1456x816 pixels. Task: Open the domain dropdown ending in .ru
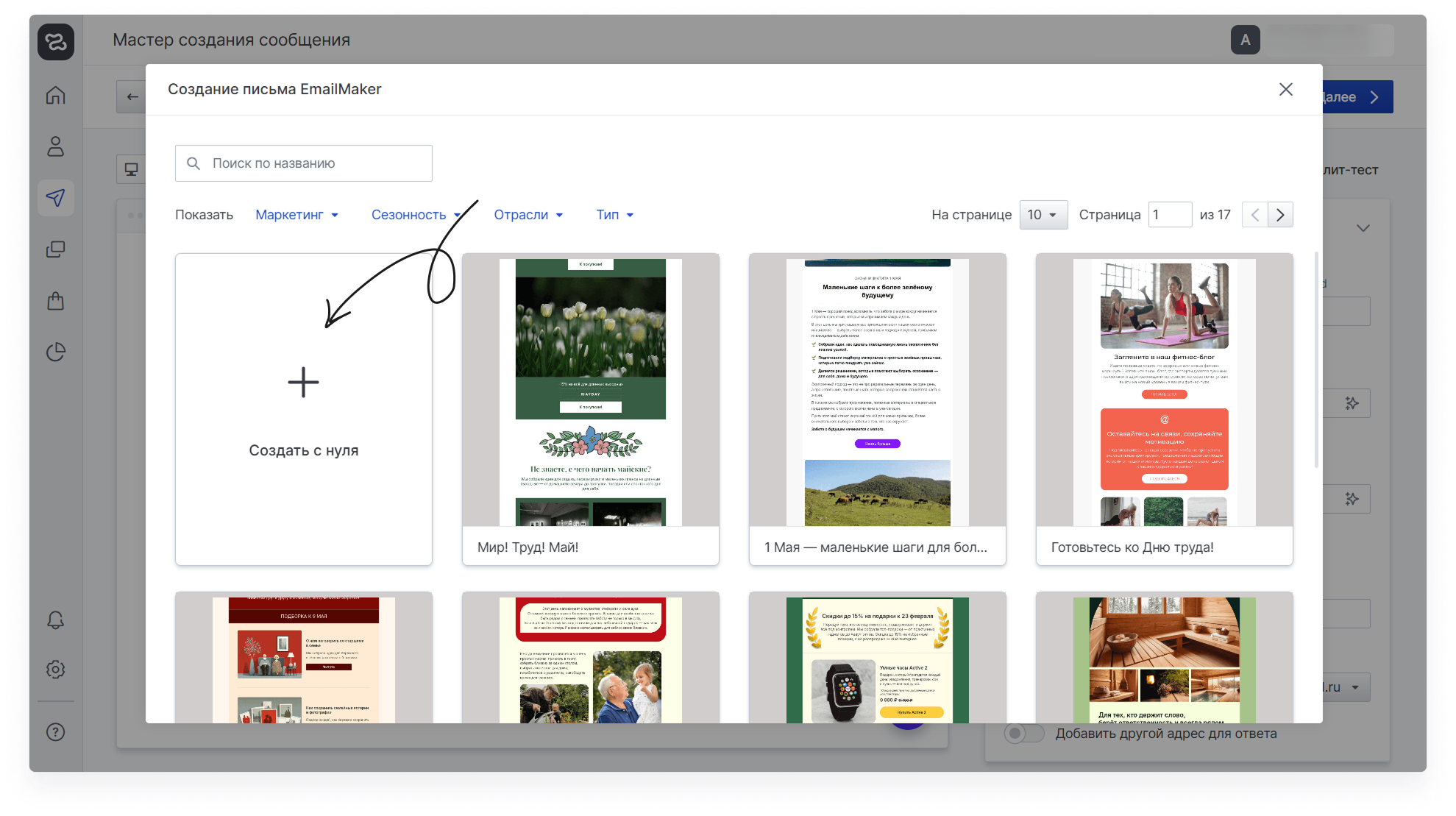tap(1346, 687)
